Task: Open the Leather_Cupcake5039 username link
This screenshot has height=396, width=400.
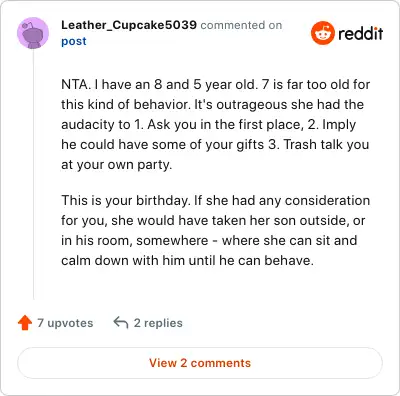Action: pyautogui.click(x=129, y=25)
